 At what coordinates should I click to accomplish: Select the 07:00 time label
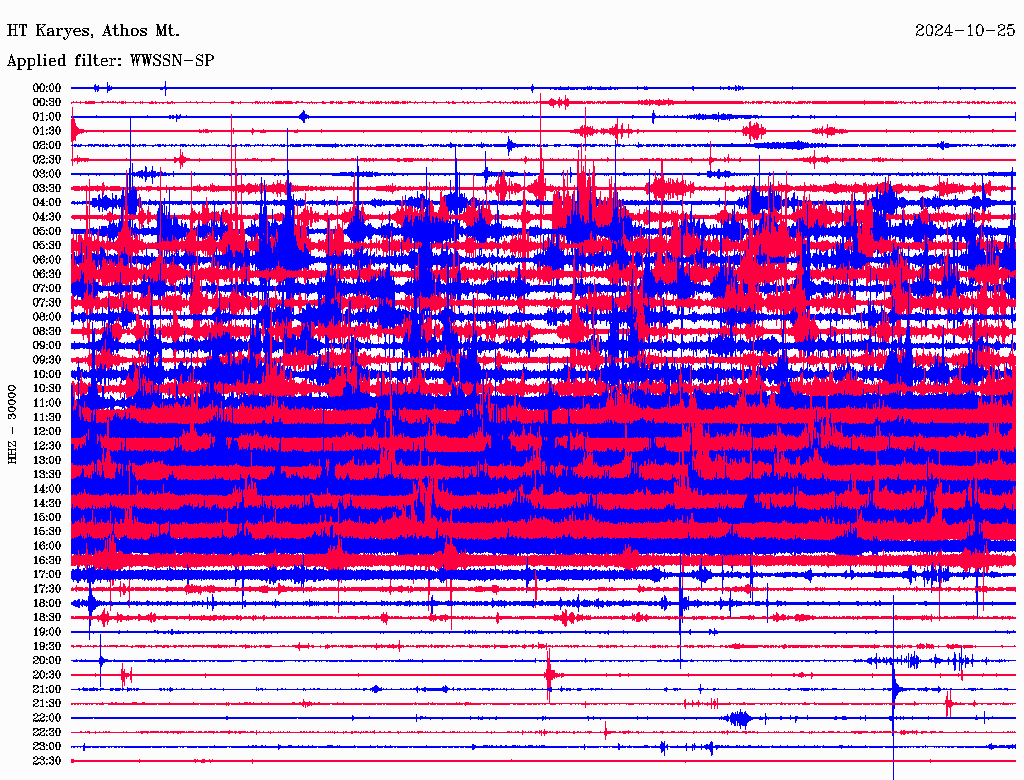(47, 289)
